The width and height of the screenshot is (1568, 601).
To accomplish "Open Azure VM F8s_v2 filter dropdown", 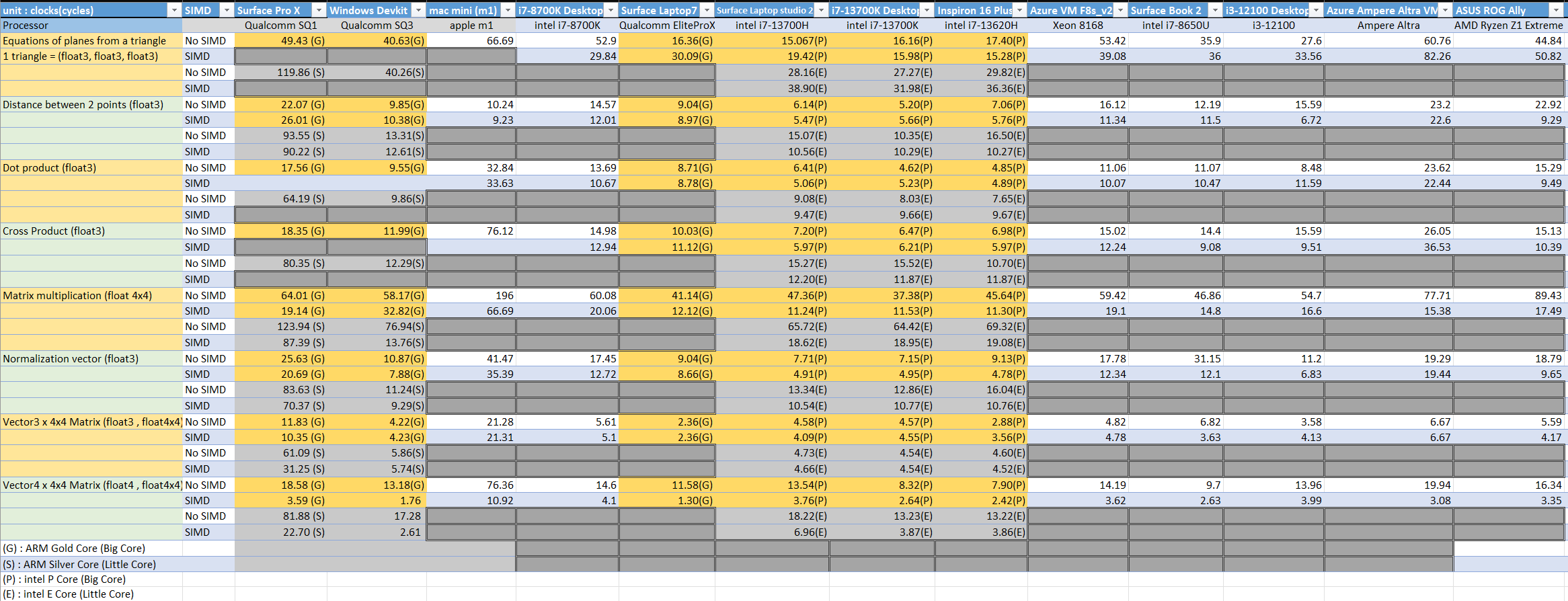I will [1120, 10].
